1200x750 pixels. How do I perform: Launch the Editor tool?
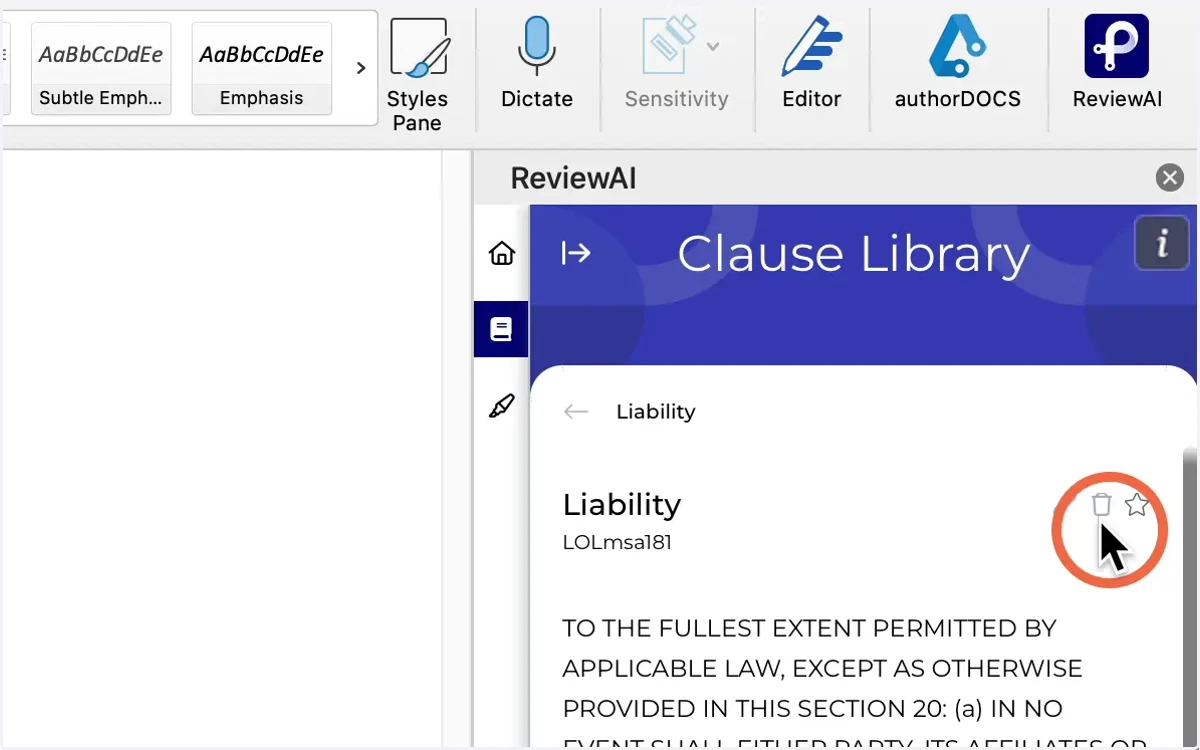coord(812,64)
